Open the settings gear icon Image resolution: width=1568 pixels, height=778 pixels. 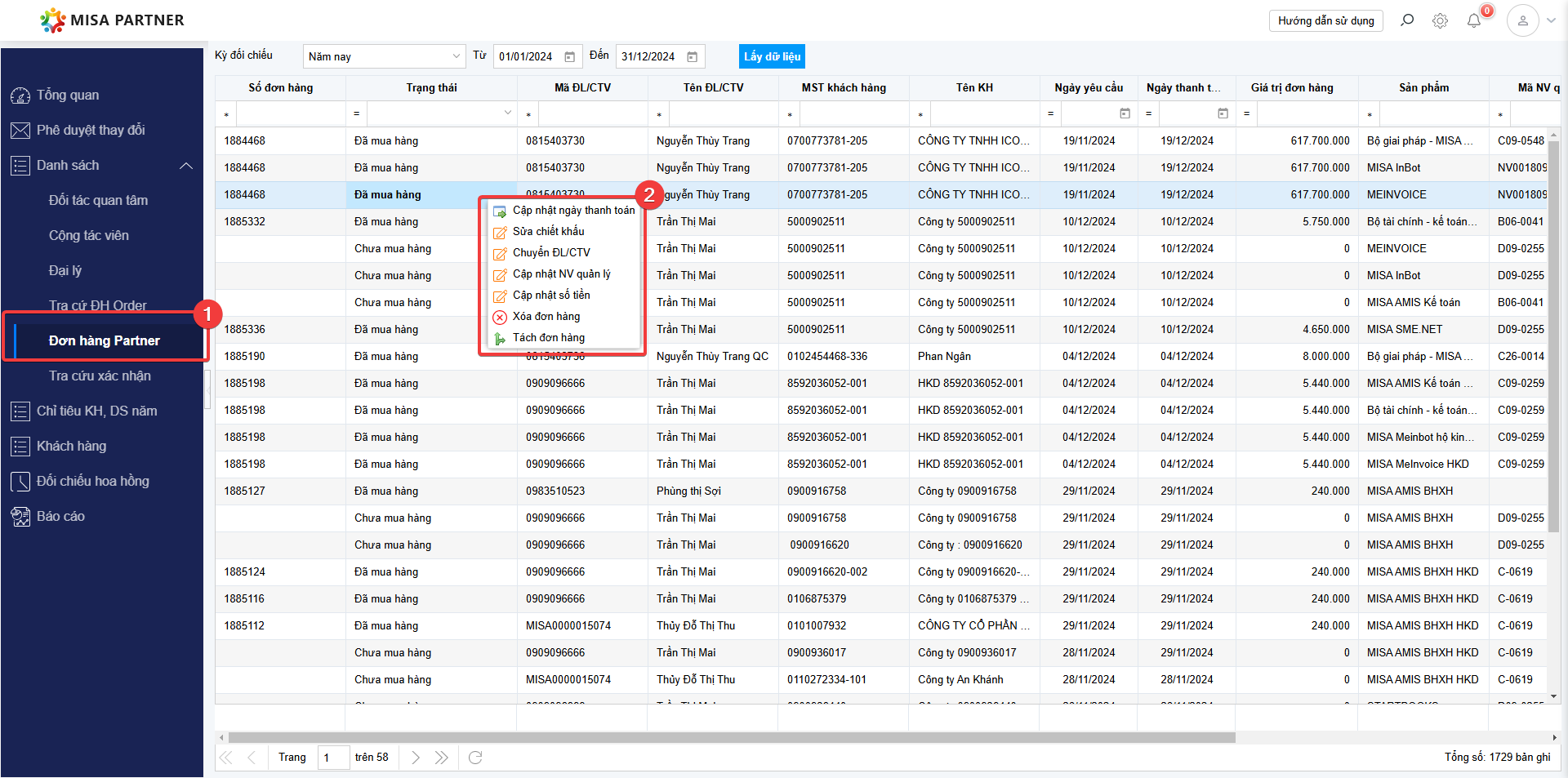tap(1441, 20)
